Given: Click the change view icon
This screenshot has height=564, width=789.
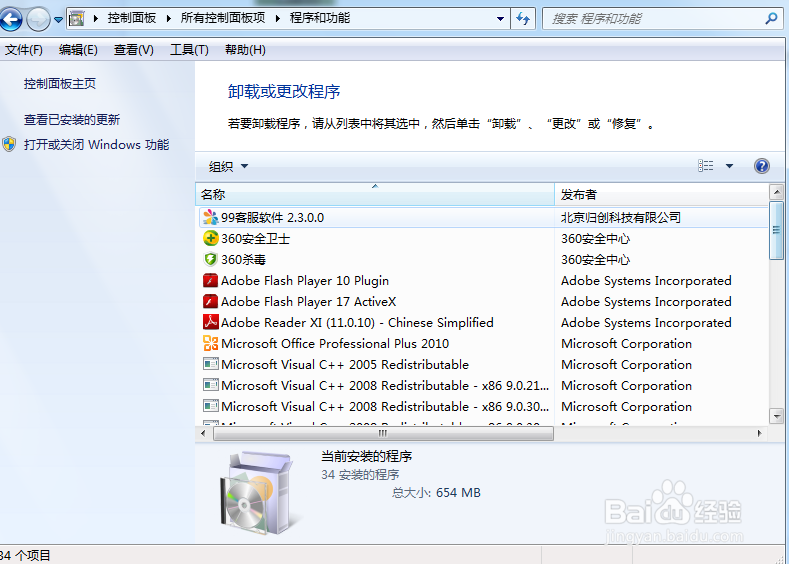Looking at the screenshot, I should click(705, 166).
